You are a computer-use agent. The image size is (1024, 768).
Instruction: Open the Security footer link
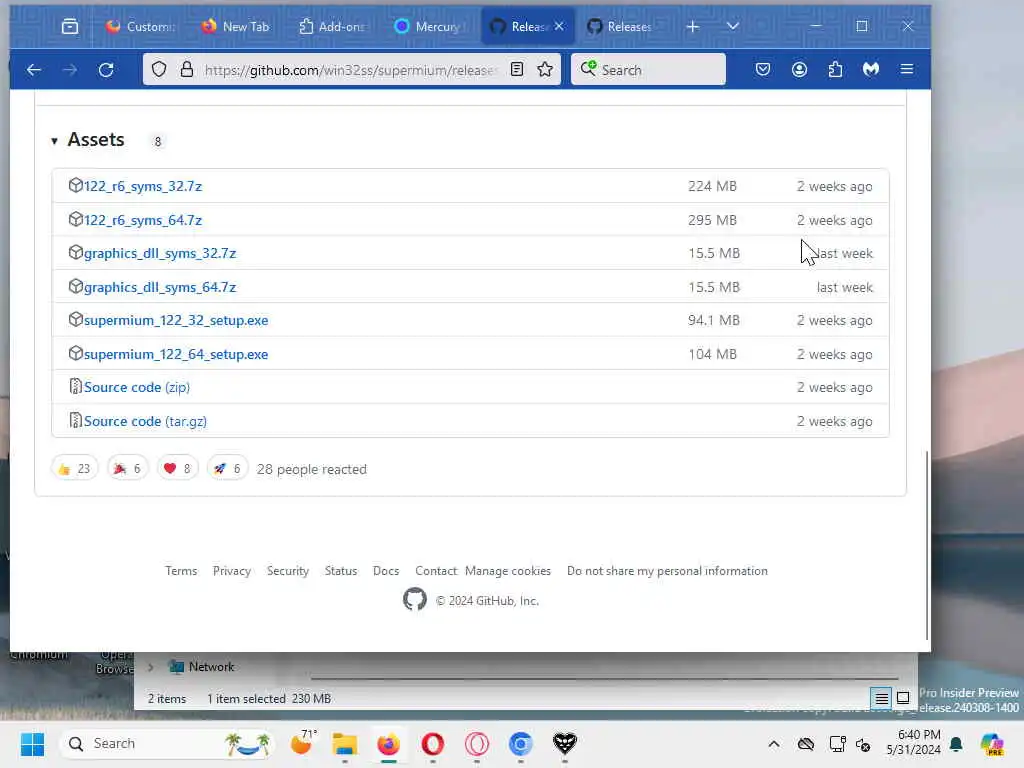pyautogui.click(x=288, y=571)
